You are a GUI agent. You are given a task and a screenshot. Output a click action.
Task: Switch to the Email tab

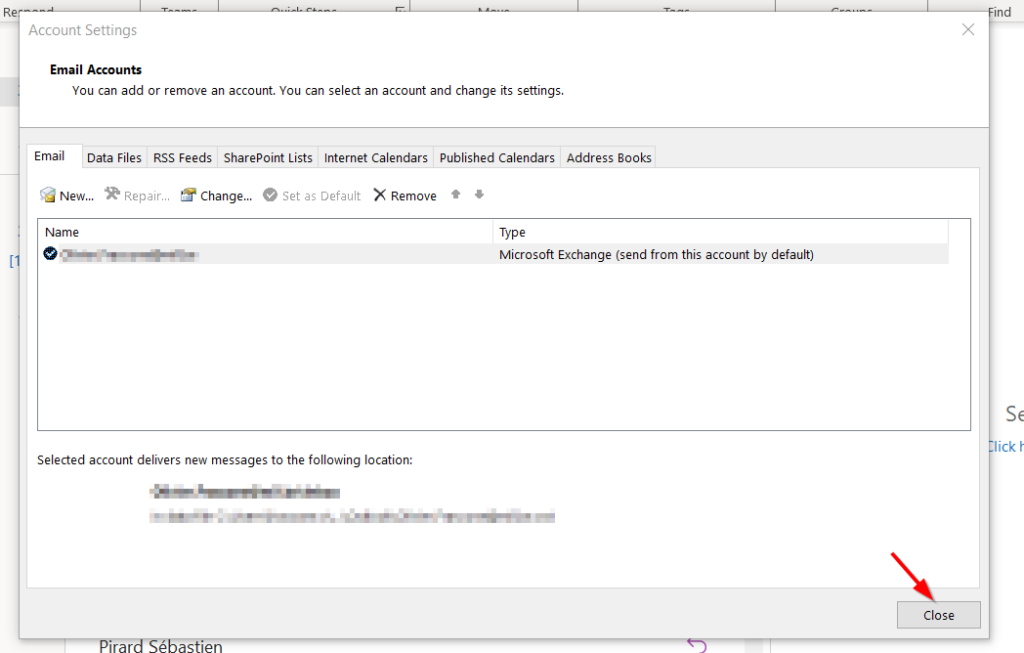point(50,157)
